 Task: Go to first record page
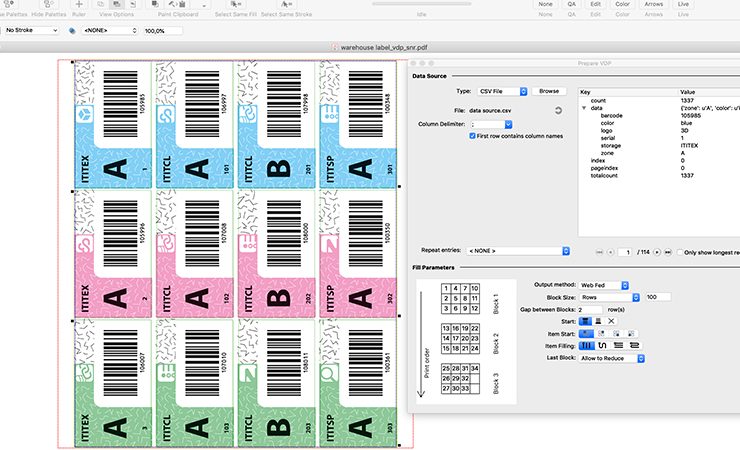599,252
